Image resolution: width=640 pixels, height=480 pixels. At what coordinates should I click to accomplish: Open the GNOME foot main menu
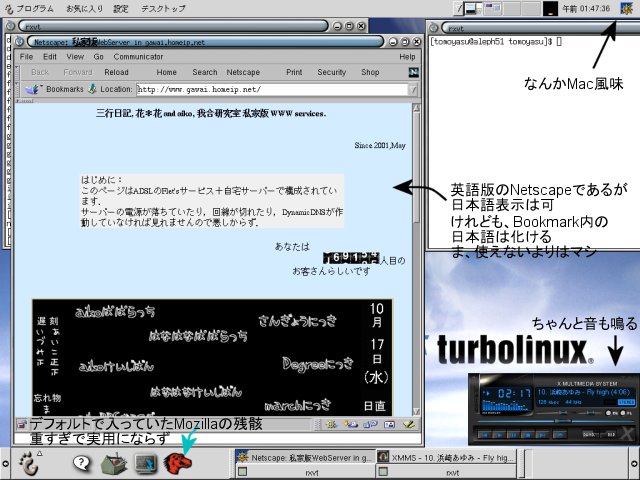29,464
